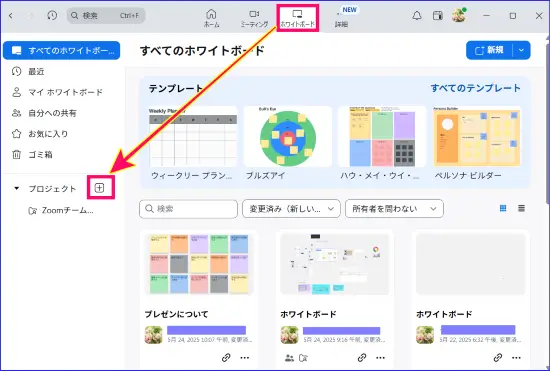Viewport: 550px width, 371px height.
Task: Open the ホーム tab
Action: click(x=212, y=19)
